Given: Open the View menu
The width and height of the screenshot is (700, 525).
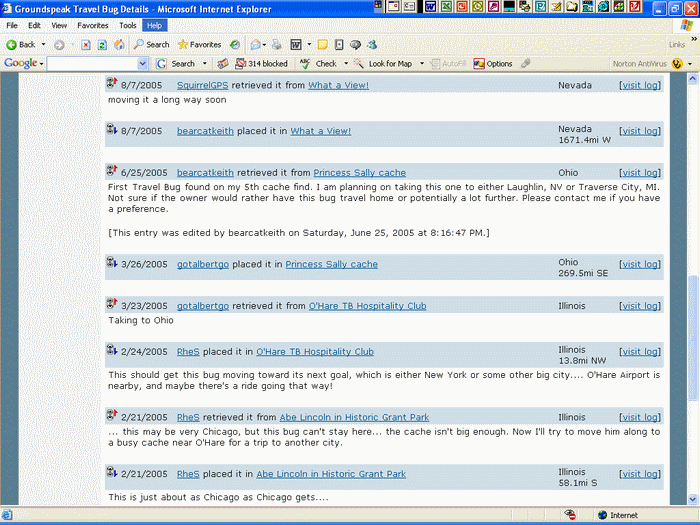Looking at the screenshot, I should 59,25.
